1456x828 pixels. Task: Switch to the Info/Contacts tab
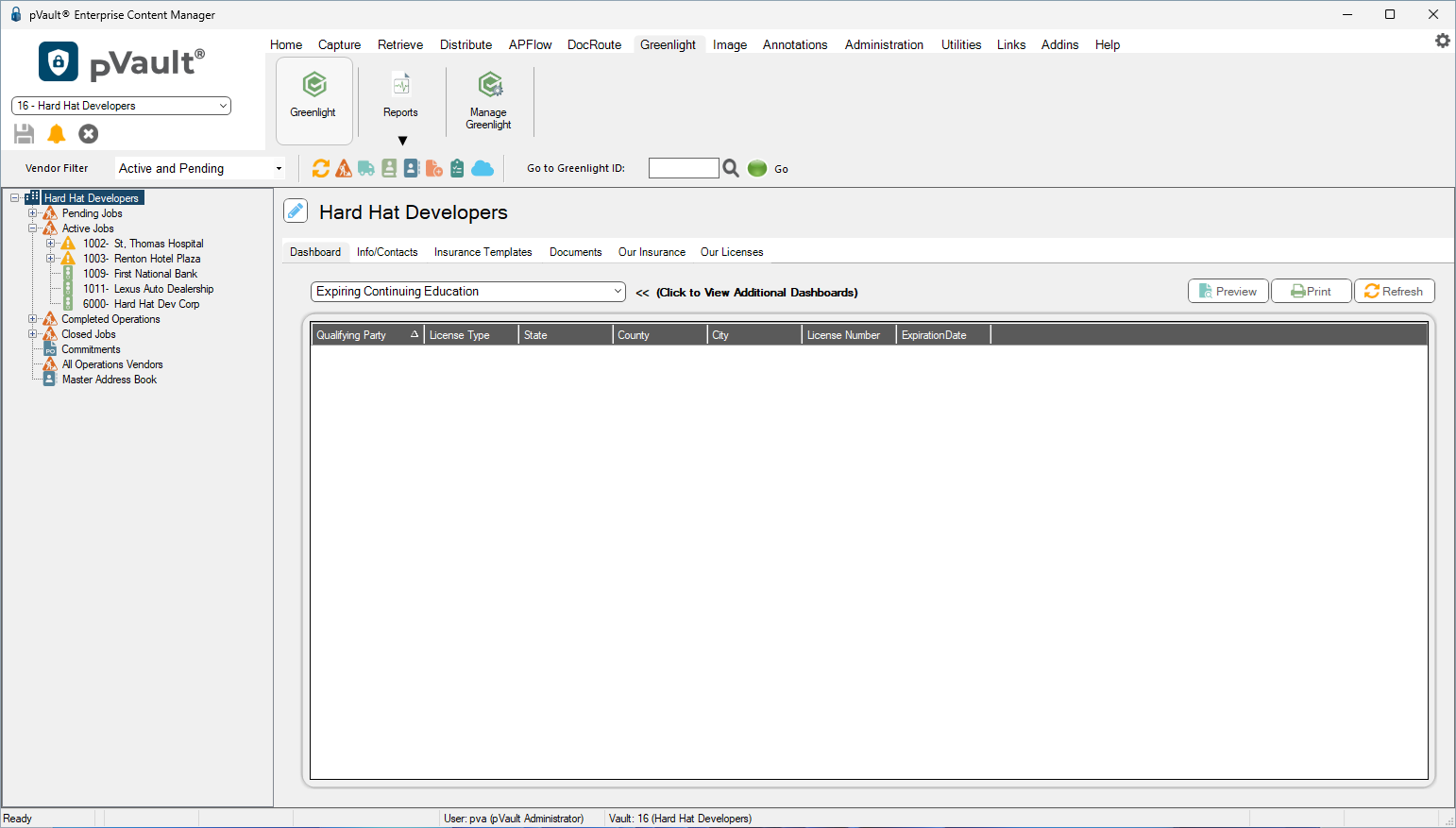coord(387,252)
